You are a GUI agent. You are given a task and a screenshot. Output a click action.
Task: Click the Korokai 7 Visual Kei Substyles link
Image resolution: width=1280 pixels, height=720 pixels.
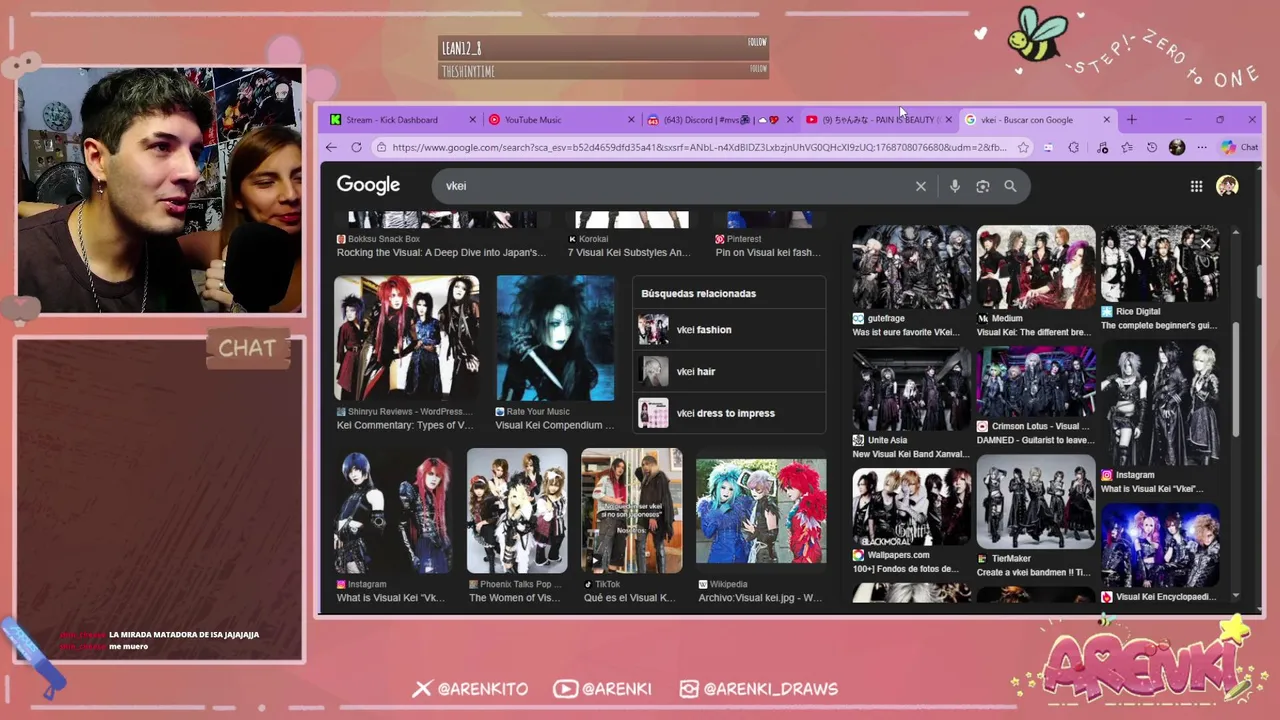[630, 253]
